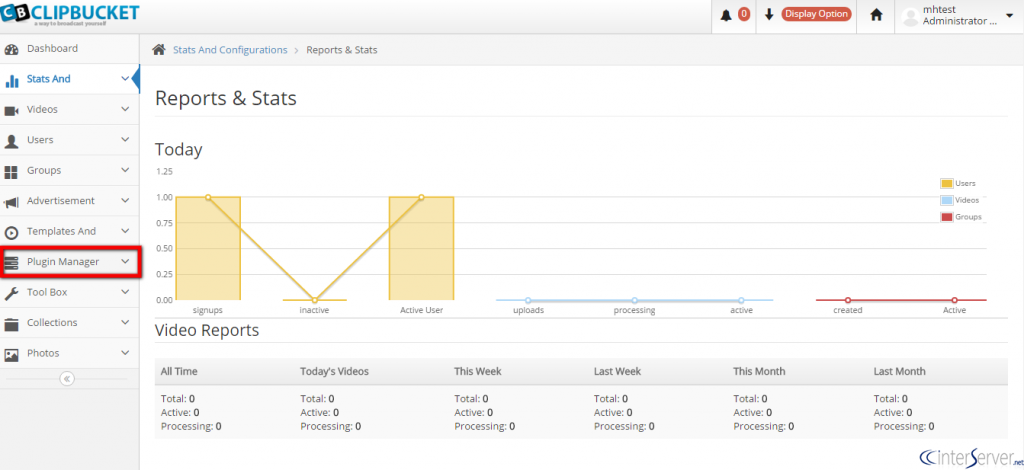
Task: Click the Display Option button
Action: [x=816, y=14]
